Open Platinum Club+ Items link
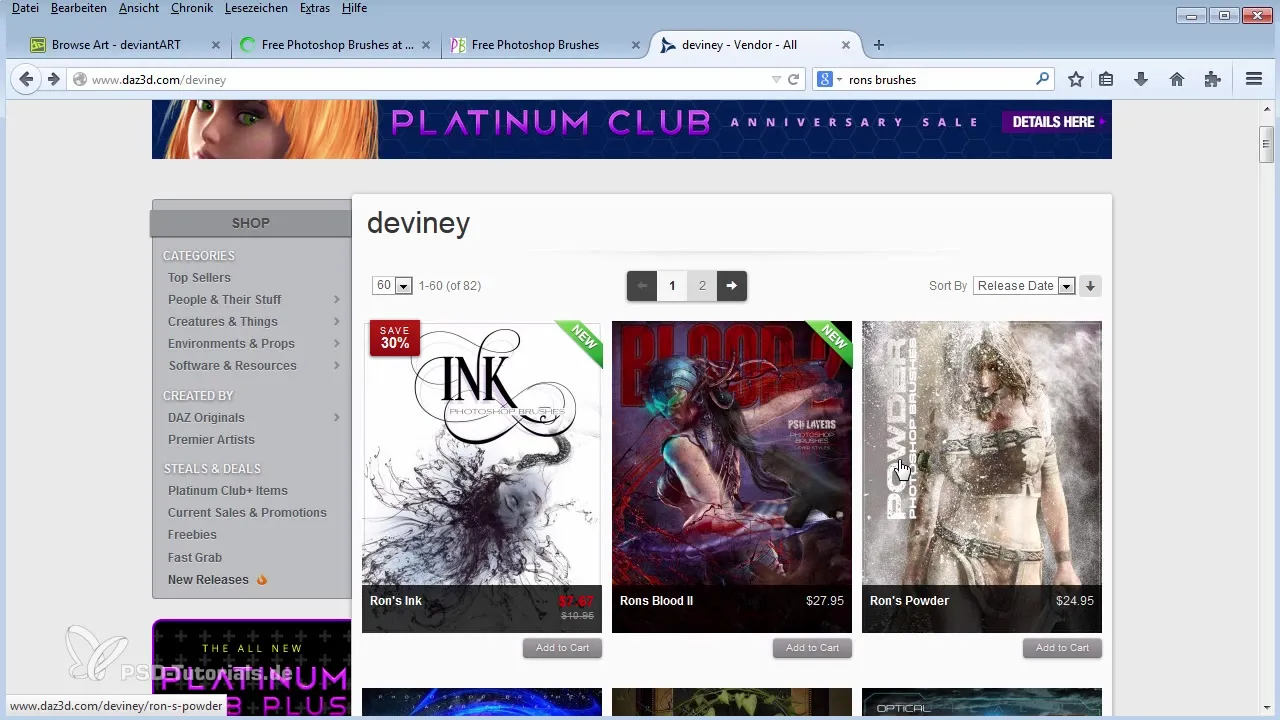The height and width of the screenshot is (720, 1280). point(228,491)
